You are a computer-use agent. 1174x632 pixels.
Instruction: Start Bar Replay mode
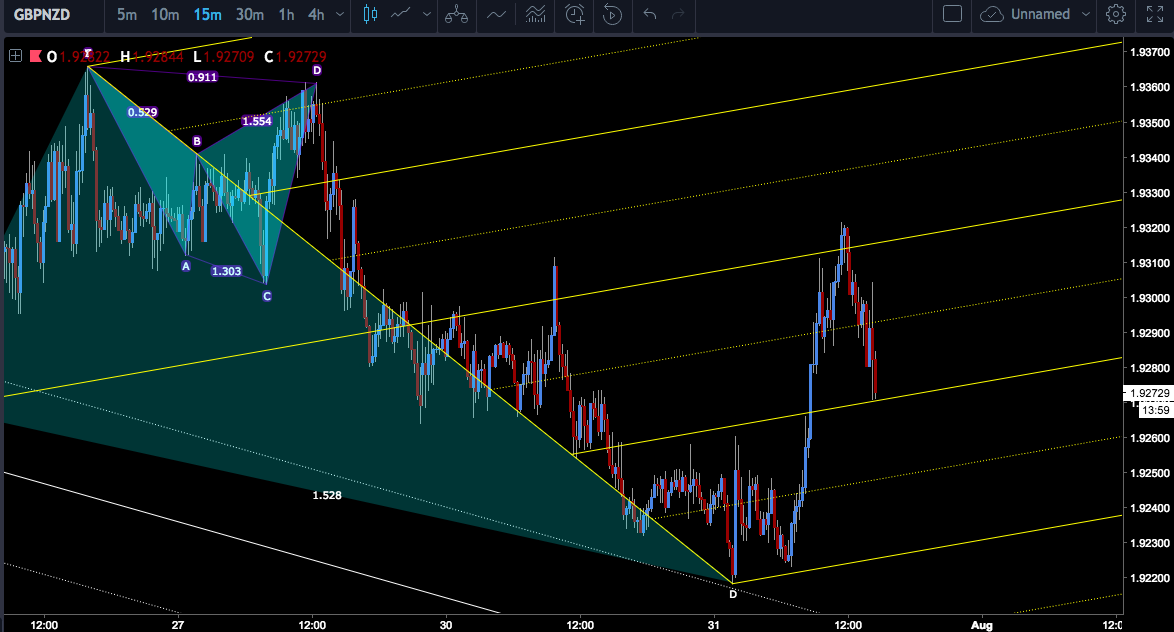point(612,14)
